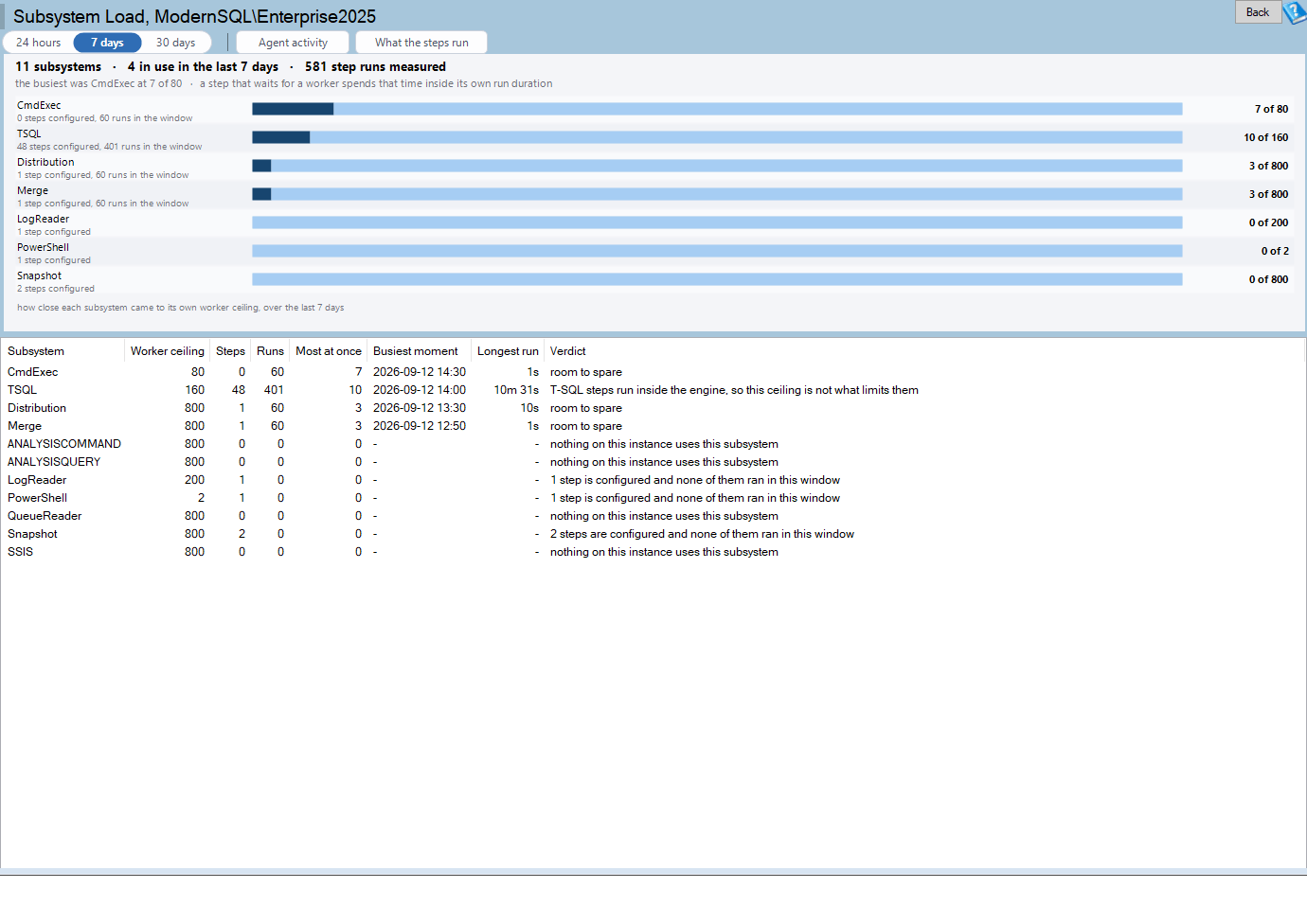The height and width of the screenshot is (924, 1307).
Task: Click the CmdExec chart label
Action: 39,105
